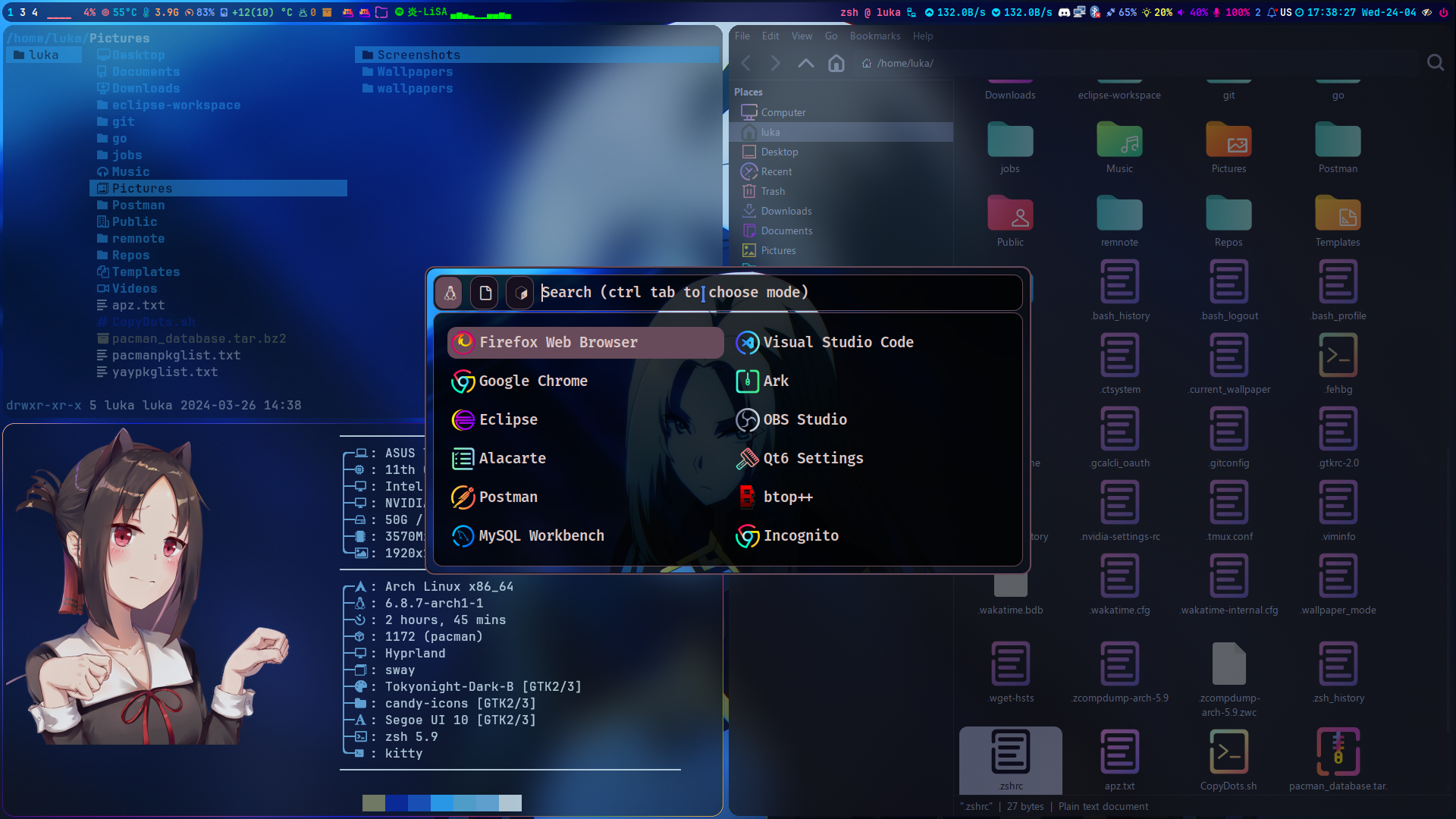Open Pictures in Places sidebar

click(x=841, y=250)
